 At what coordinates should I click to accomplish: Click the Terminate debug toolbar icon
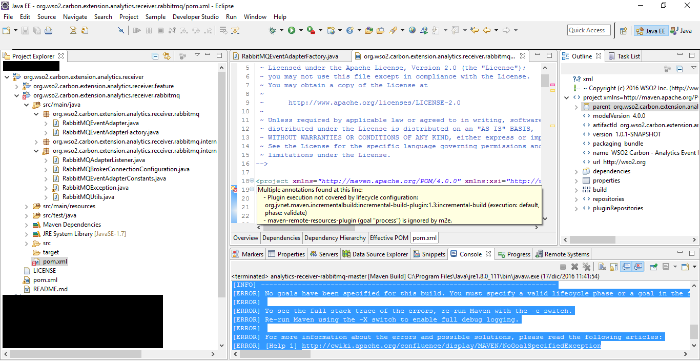[x=161, y=30]
